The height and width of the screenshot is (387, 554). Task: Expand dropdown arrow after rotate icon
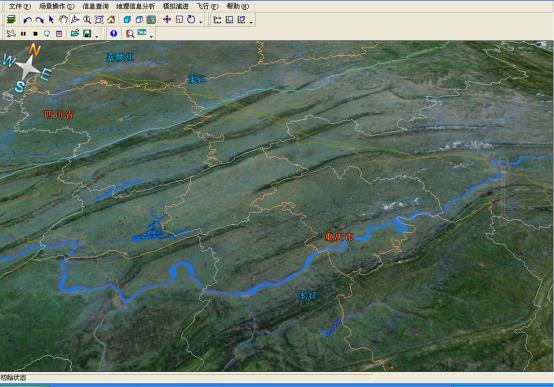pos(200,22)
